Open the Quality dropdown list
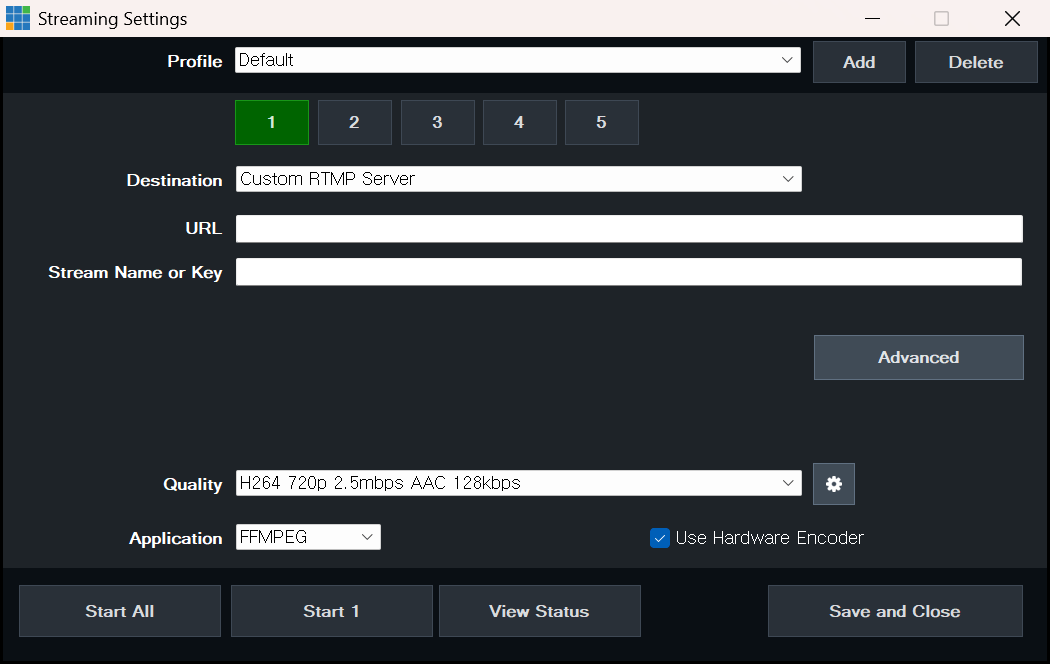This screenshot has height=664, width=1050. 518,483
